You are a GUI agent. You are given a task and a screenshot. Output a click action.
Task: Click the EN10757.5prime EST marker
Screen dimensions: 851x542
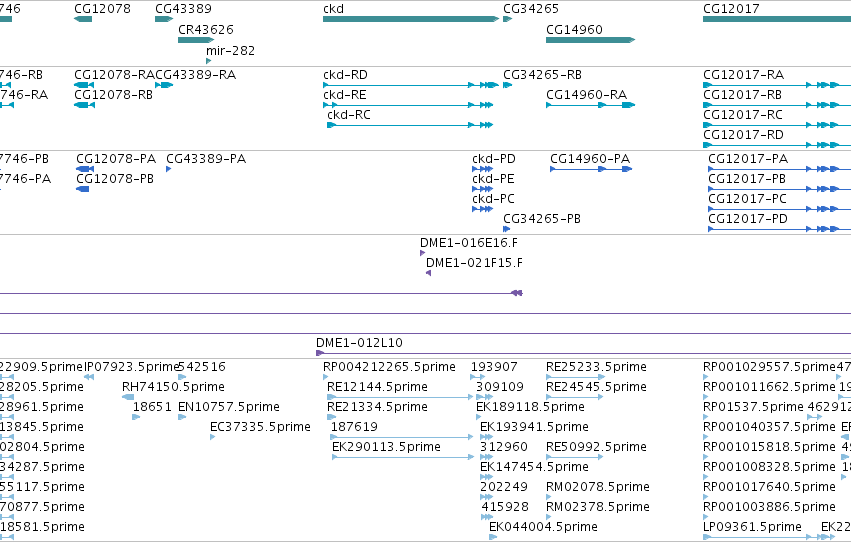click(x=182, y=417)
